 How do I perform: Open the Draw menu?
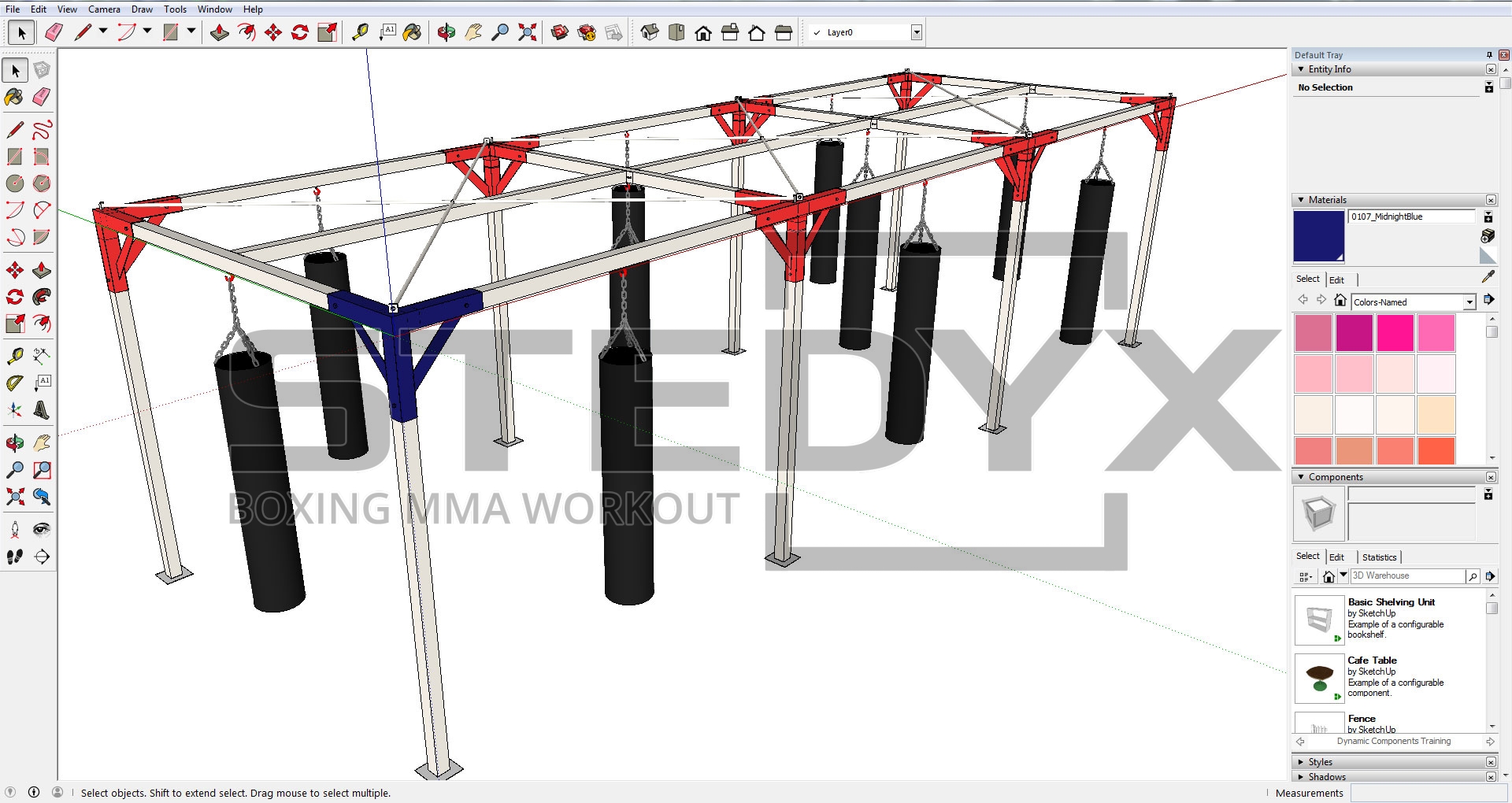click(142, 9)
